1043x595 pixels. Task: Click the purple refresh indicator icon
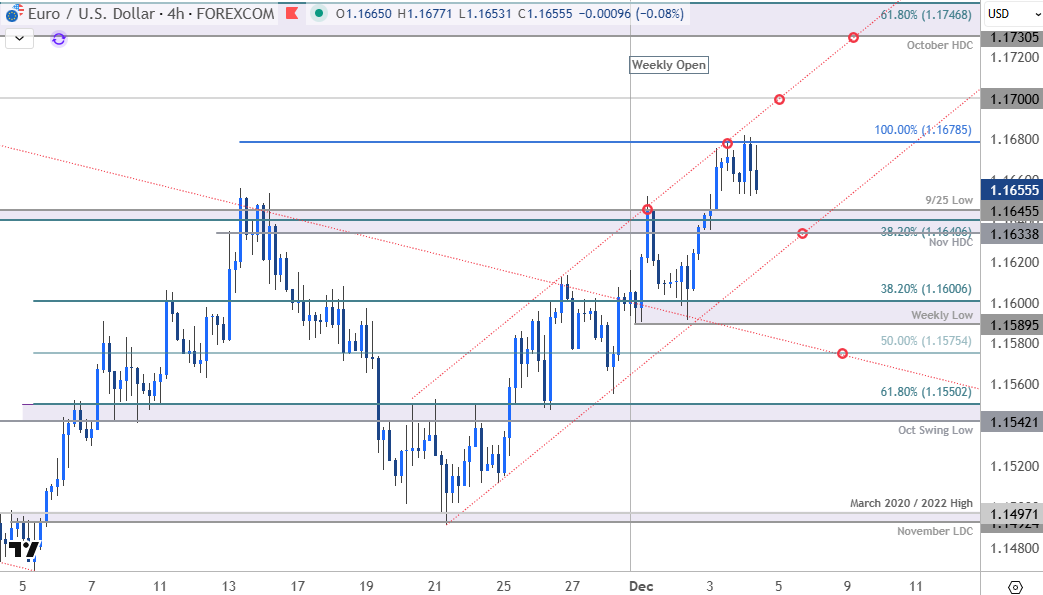(58, 38)
